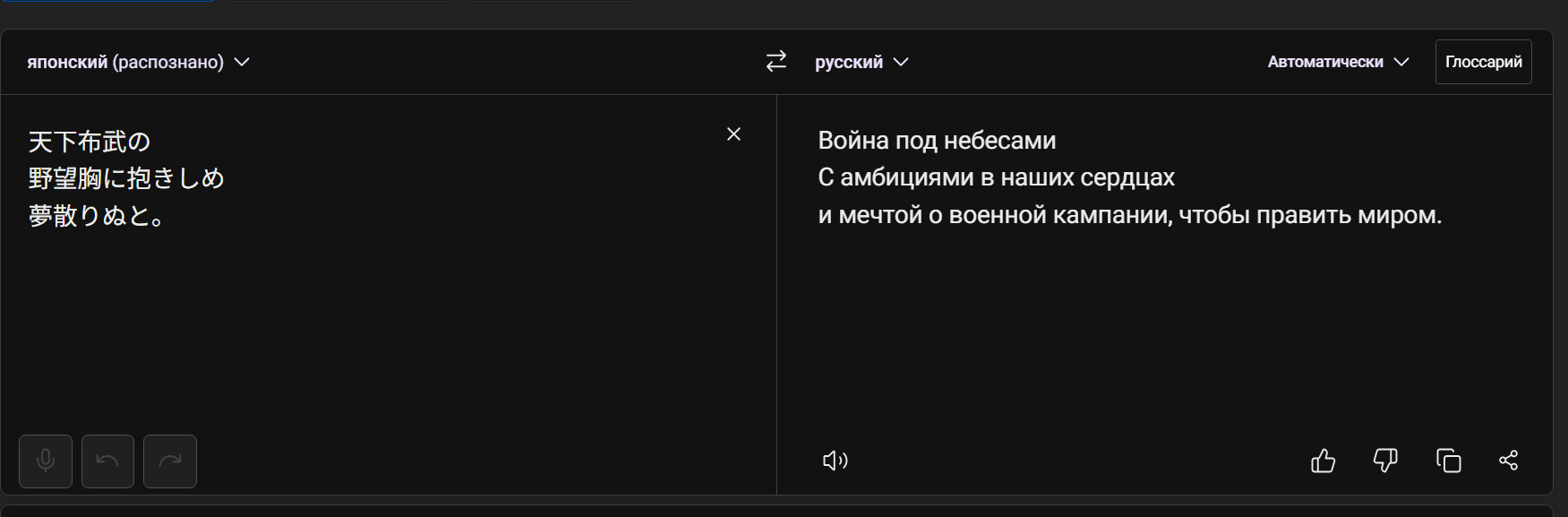Share the translation
Screen dimensions: 1568x517
point(1509,461)
